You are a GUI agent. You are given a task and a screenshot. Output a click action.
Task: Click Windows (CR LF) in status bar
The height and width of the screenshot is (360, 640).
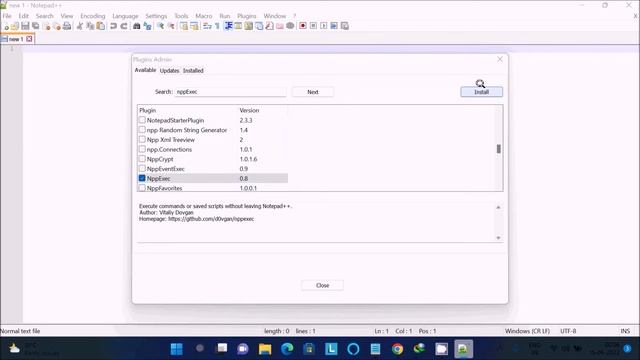(x=527, y=331)
